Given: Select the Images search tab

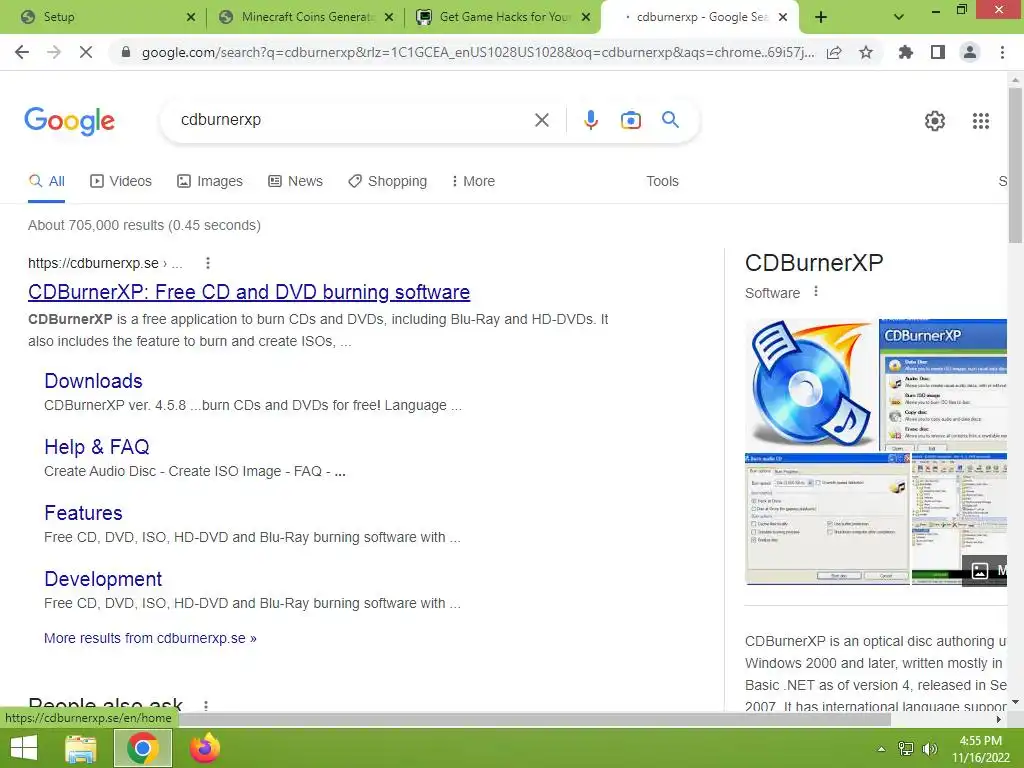Looking at the screenshot, I should [210, 181].
